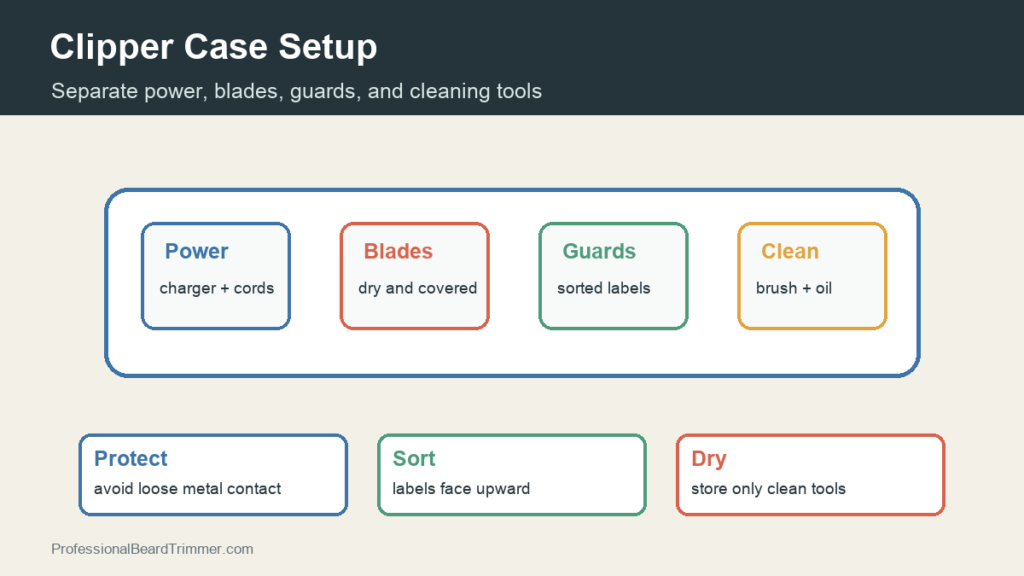Click the red Blades heading

pyautogui.click(x=398, y=251)
